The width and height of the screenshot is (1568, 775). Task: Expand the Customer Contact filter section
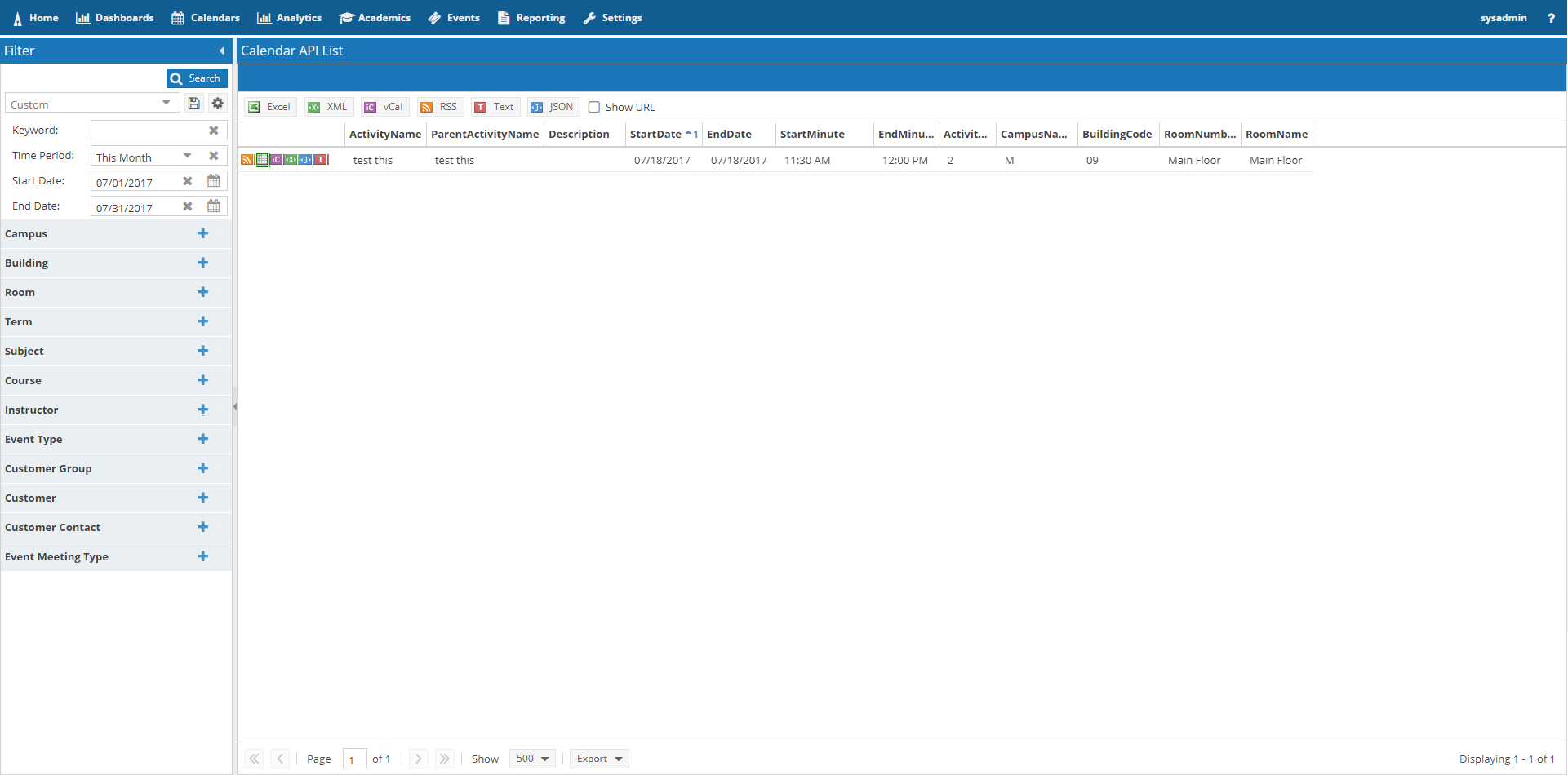(203, 527)
